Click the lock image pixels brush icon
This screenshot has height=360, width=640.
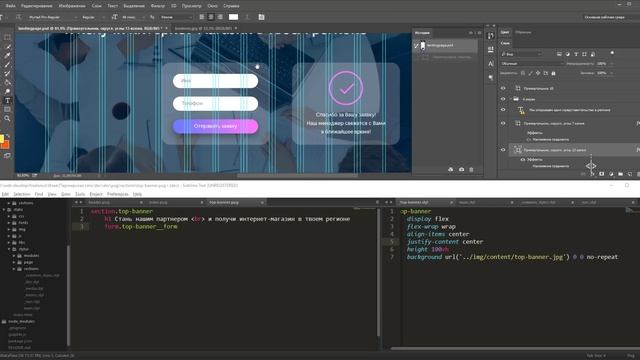tap(530, 73)
